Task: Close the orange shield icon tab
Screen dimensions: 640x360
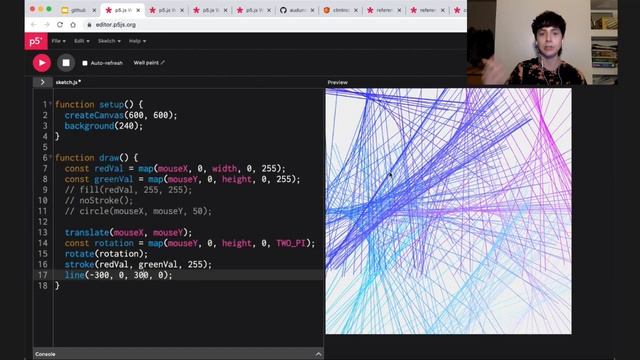Action: tap(356, 10)
